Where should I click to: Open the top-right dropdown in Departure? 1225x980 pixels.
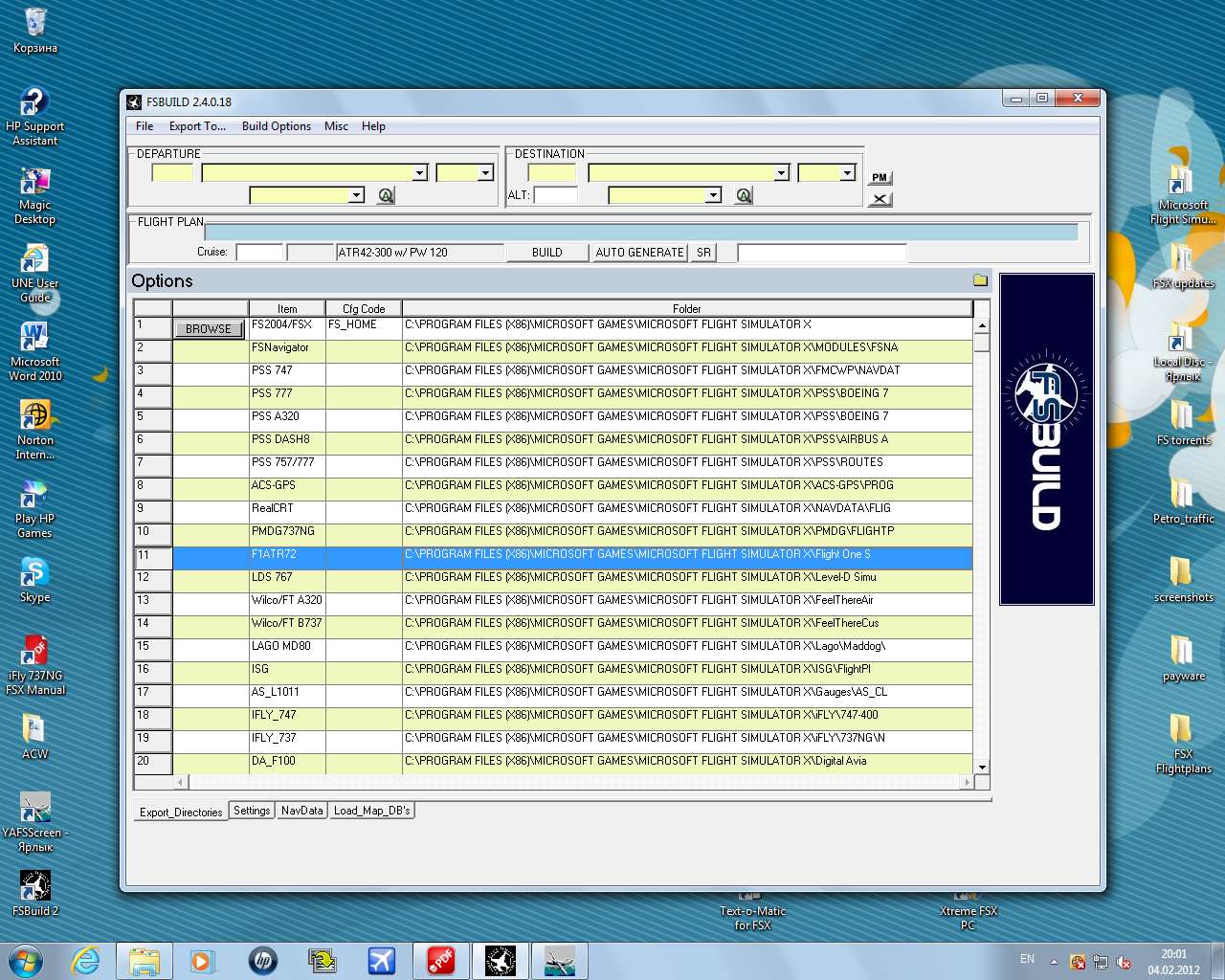click(x=485, y=173)
